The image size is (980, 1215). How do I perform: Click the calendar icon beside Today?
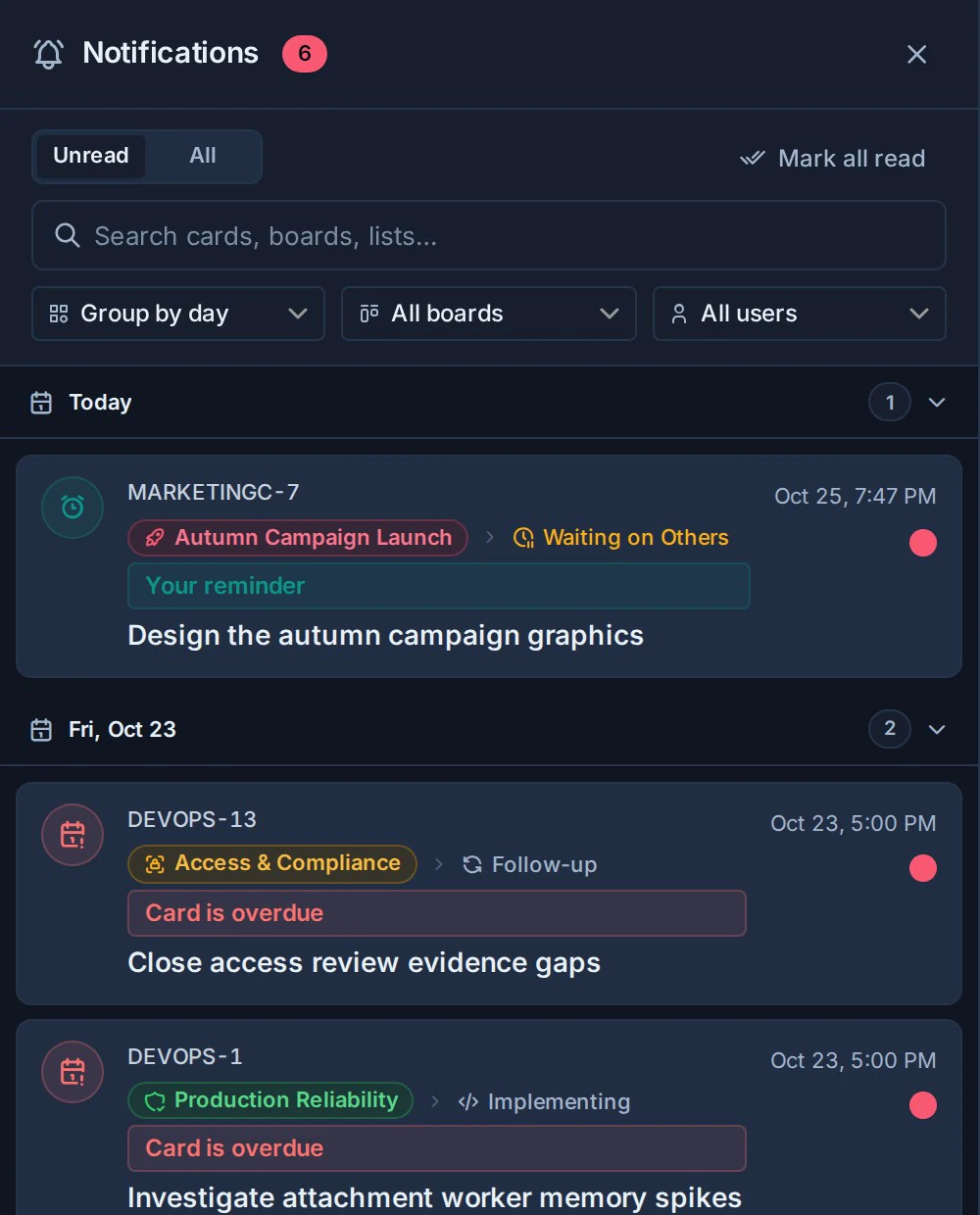click(x=41, y=403)
